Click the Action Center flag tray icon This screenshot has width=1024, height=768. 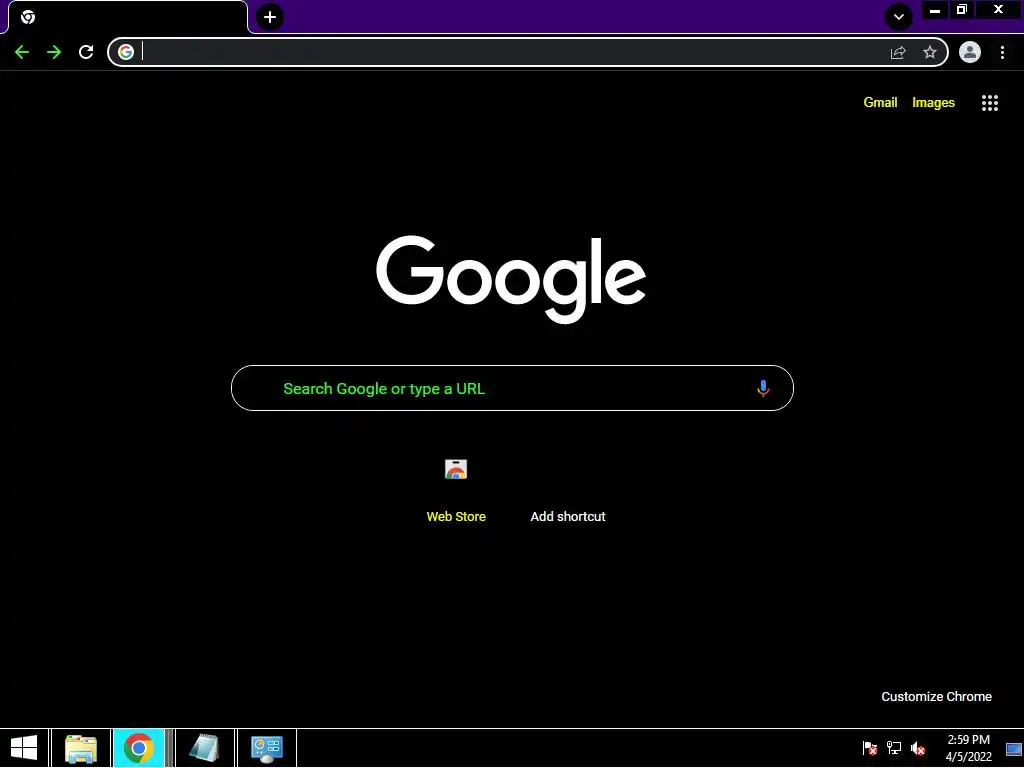click(869, 748)
